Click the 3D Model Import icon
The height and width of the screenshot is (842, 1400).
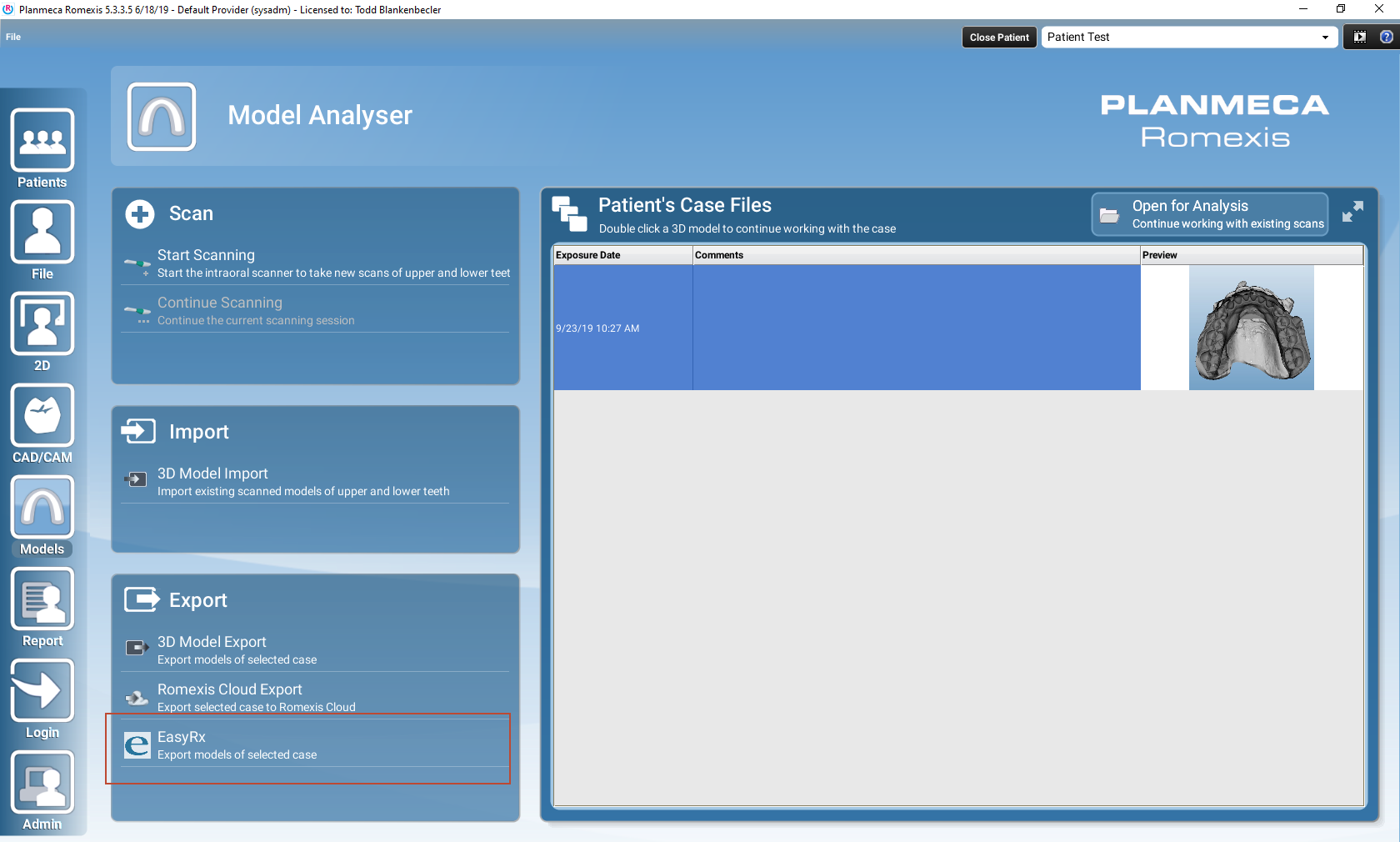(x=136, y=479)
